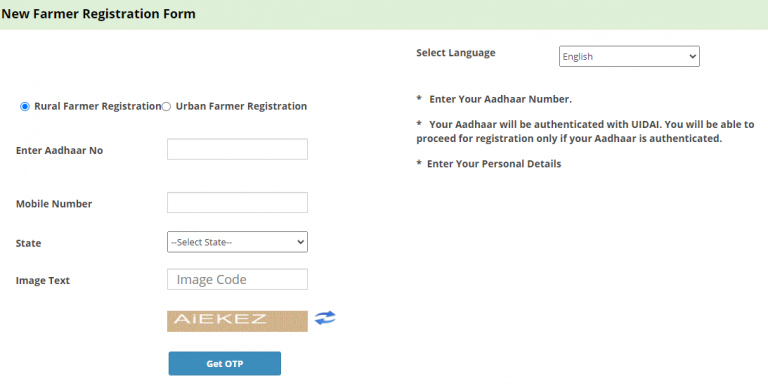Click the Aadhaar UIDAI authentication notice text
768x386 pixels.
point(585,131)
